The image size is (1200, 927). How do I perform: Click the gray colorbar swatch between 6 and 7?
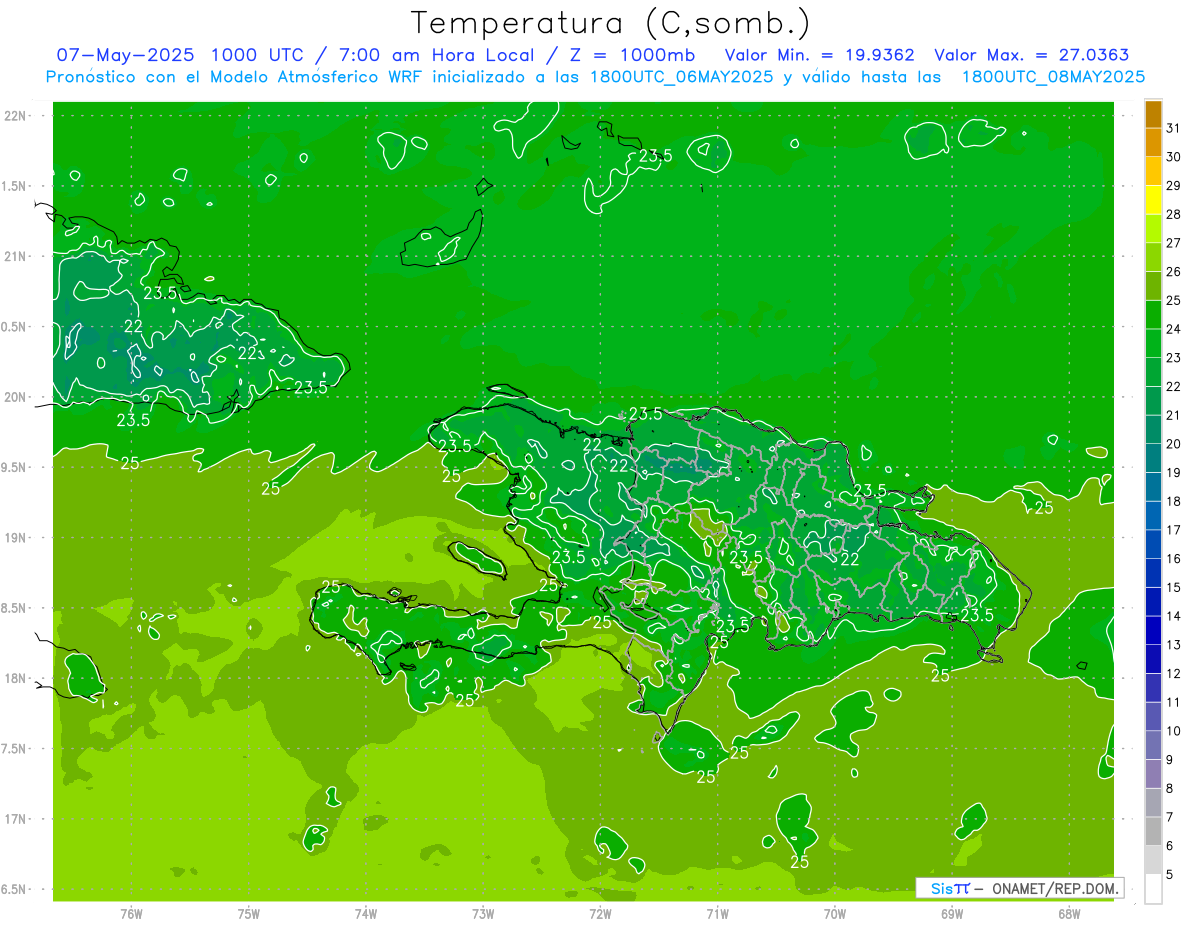point(1153,831)
